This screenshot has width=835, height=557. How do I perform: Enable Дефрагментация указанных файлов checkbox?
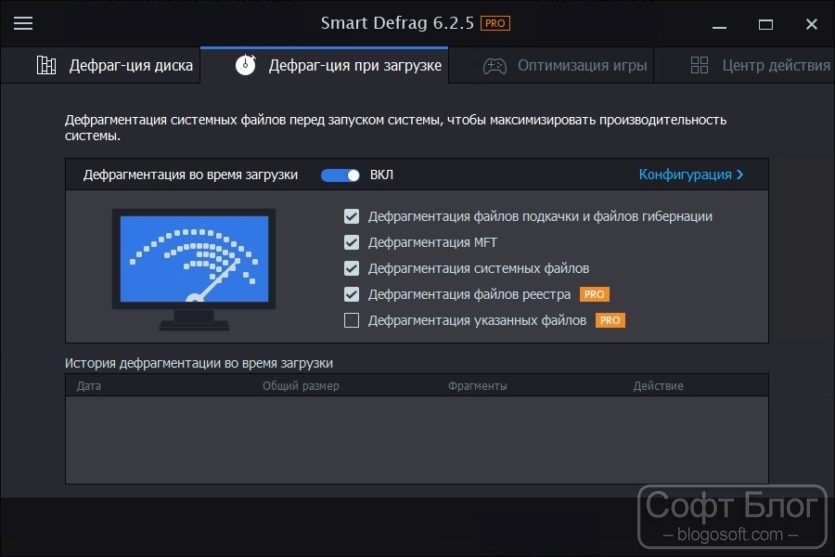(351, 321)
